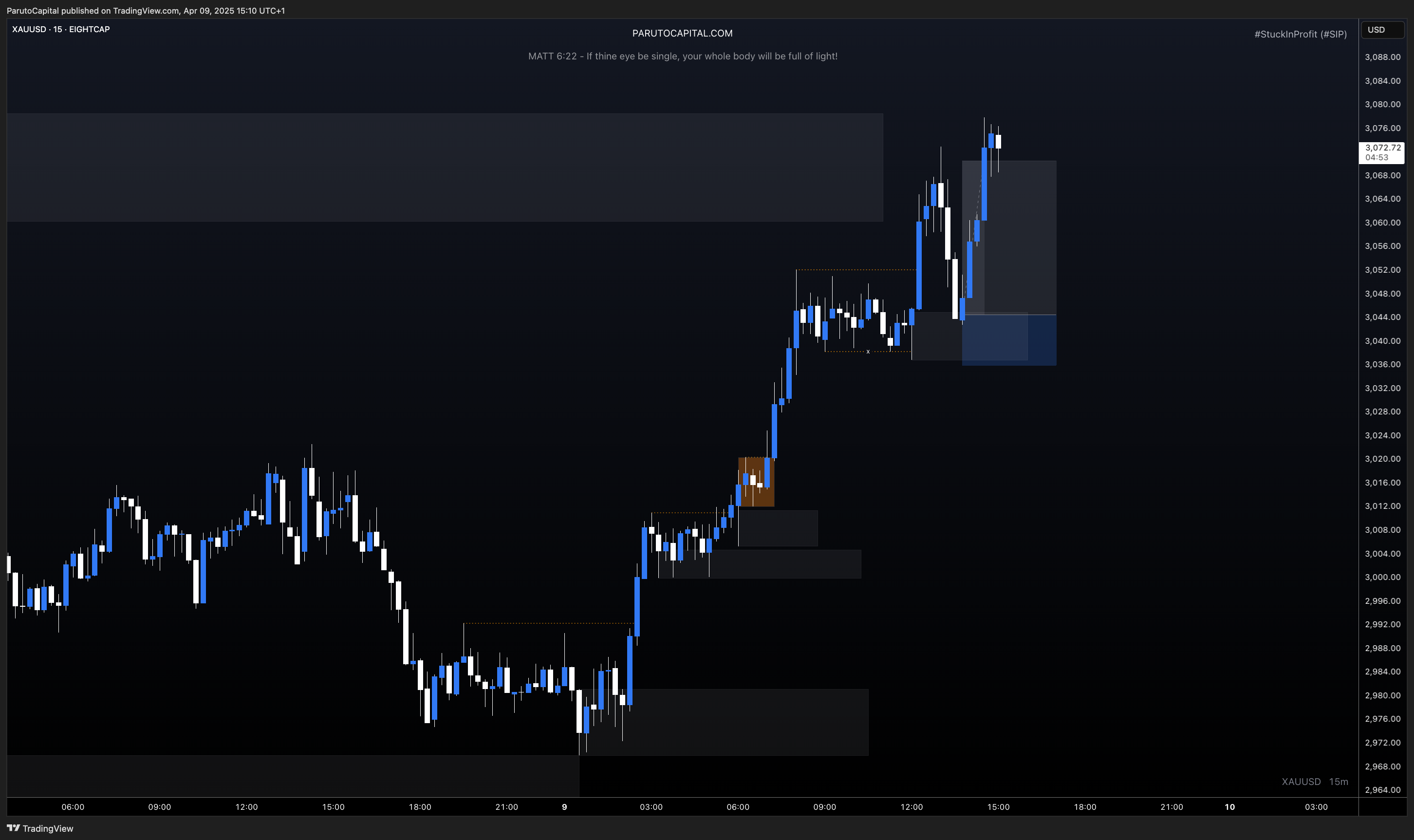Click the blue stop-loss zone of the position
The height and width of the screenshot is (840, 1414).
(1009, 339)
